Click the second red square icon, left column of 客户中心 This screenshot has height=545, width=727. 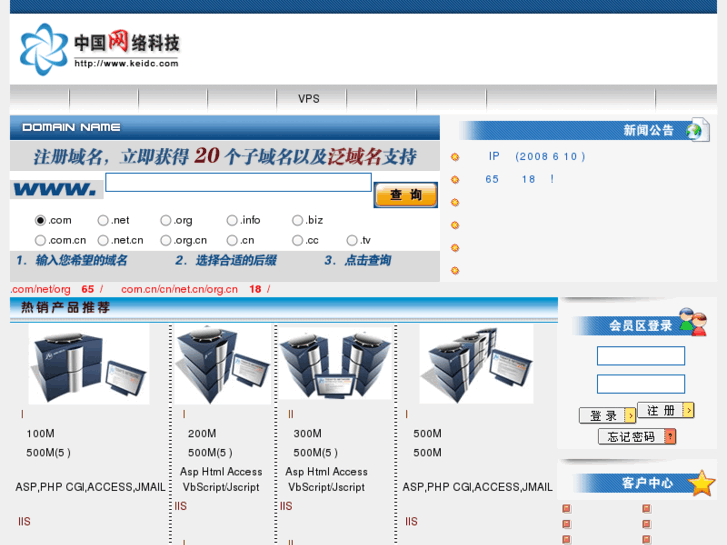pyautogui.click(x=567, y=524)
